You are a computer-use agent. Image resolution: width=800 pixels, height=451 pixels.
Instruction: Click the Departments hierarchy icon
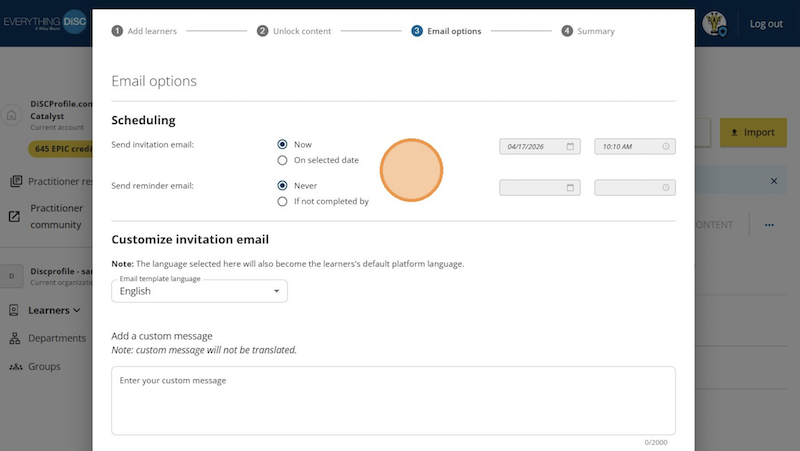click(15, 338)
